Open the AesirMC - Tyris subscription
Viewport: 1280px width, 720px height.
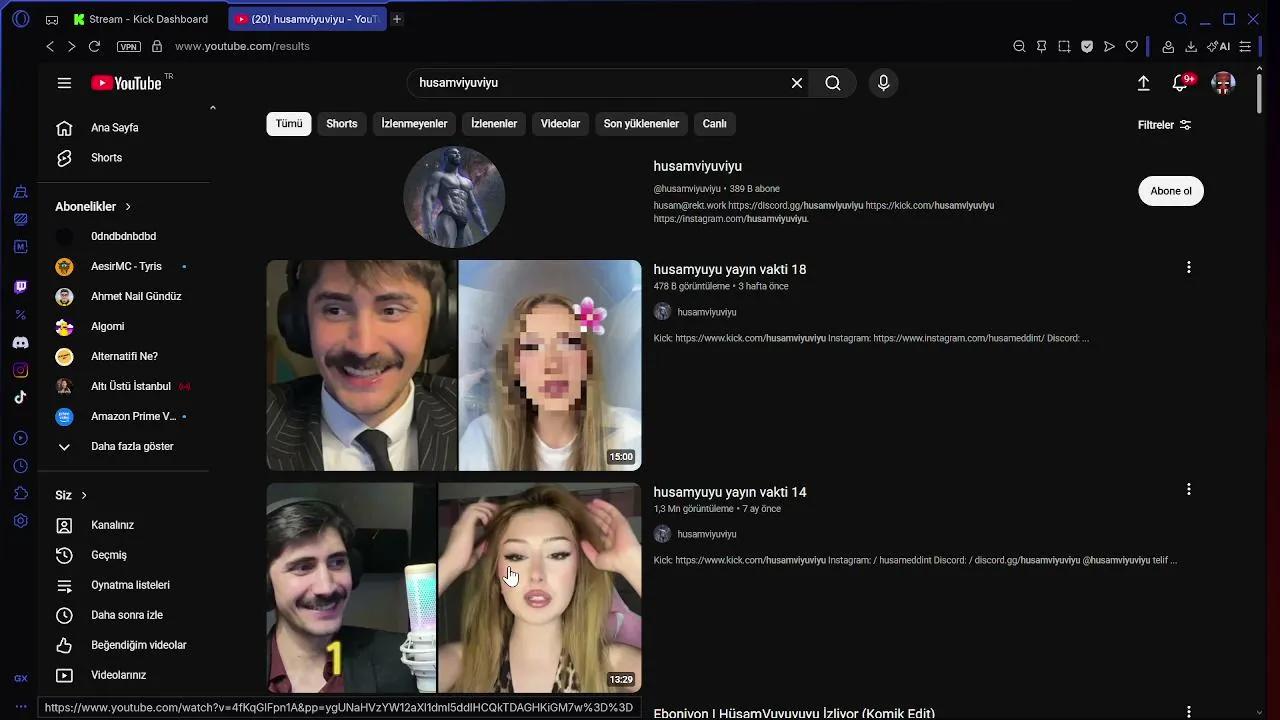pyautogui.click(x=125, y=266)
